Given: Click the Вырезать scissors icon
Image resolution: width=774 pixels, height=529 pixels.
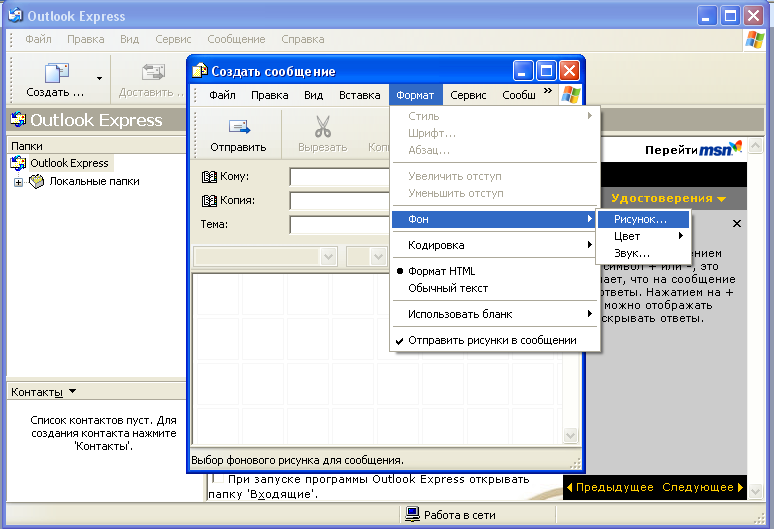Looking at the screenshot, I should click(x=323, y=126).
